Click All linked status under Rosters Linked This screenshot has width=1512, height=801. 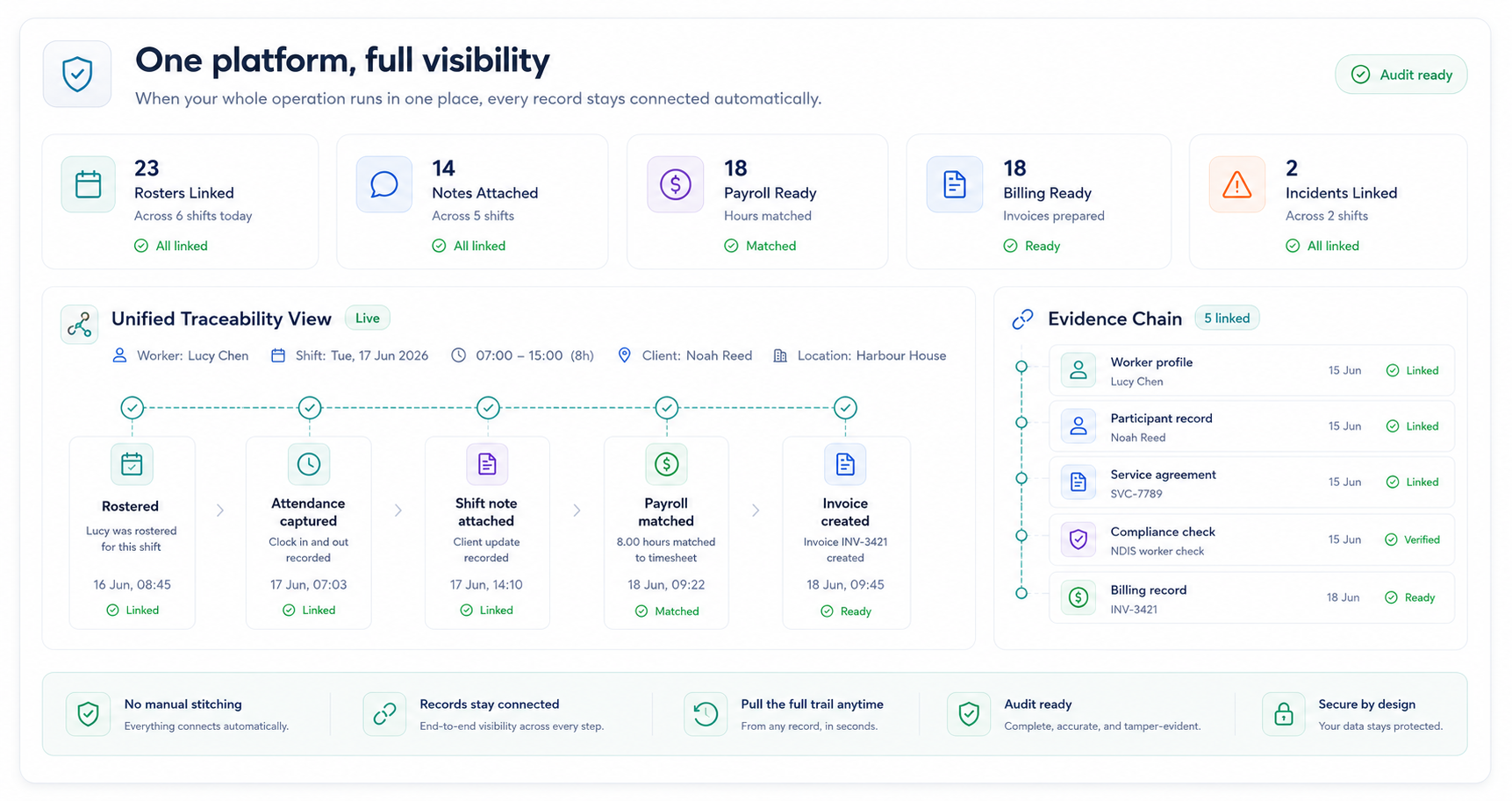pos(171,246)
